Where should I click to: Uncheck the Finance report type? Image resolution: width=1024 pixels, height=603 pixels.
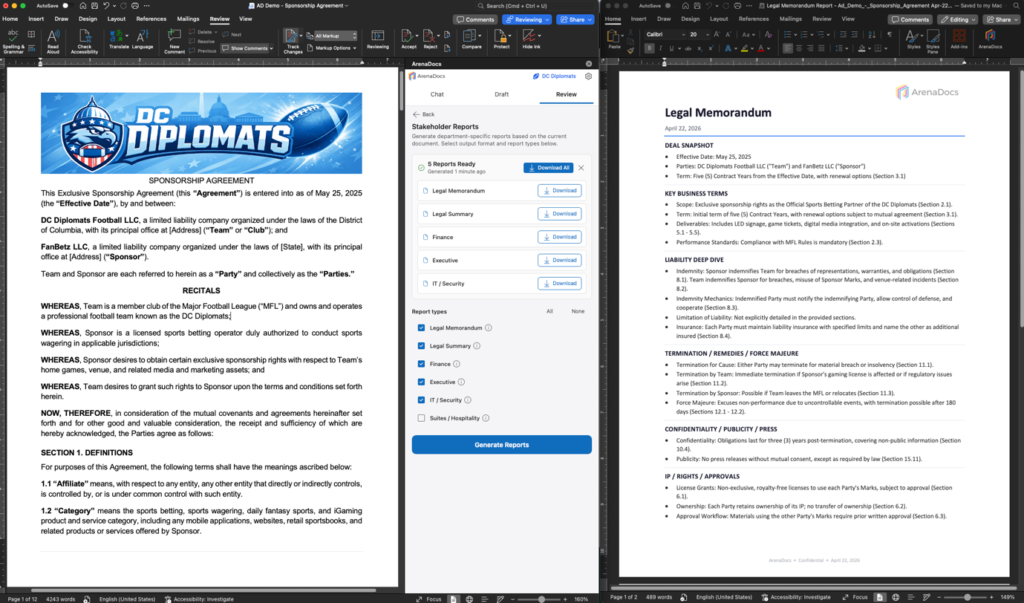421,364
